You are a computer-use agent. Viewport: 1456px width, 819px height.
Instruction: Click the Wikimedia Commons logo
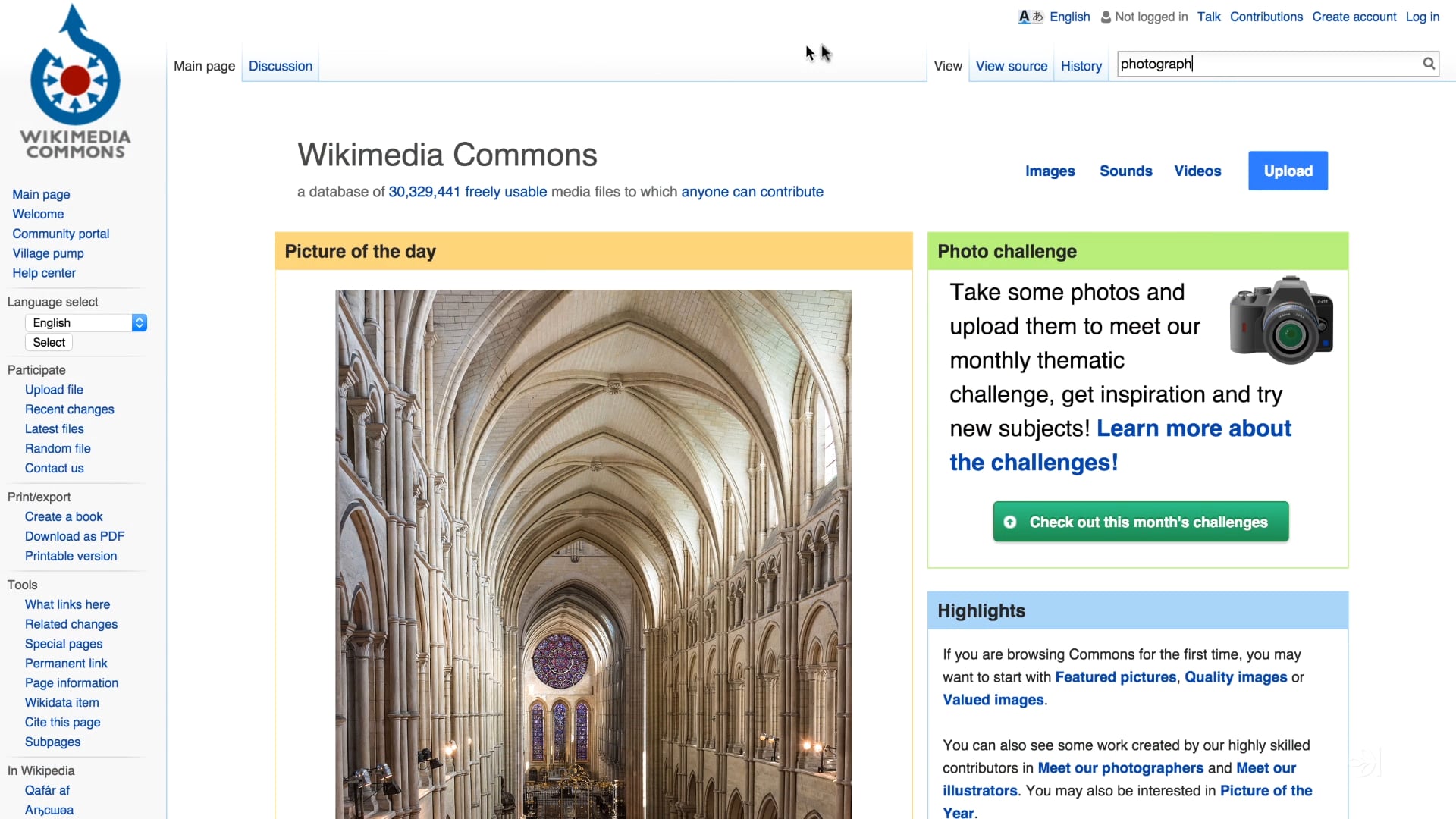[74, 83]
